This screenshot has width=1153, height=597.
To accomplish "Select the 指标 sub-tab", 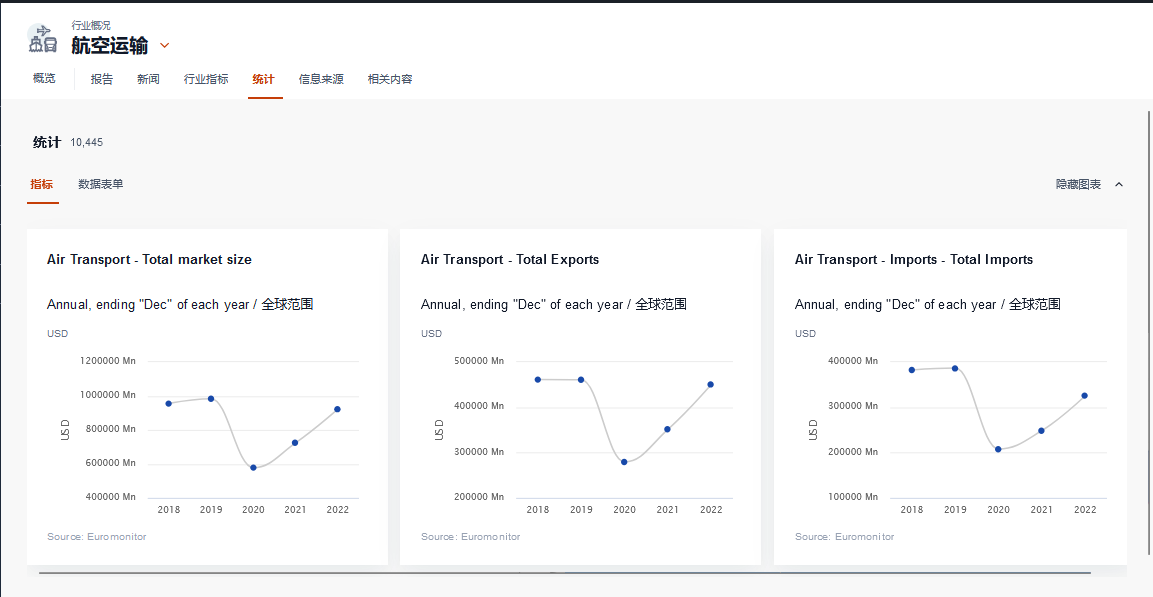I will (42, 185).
